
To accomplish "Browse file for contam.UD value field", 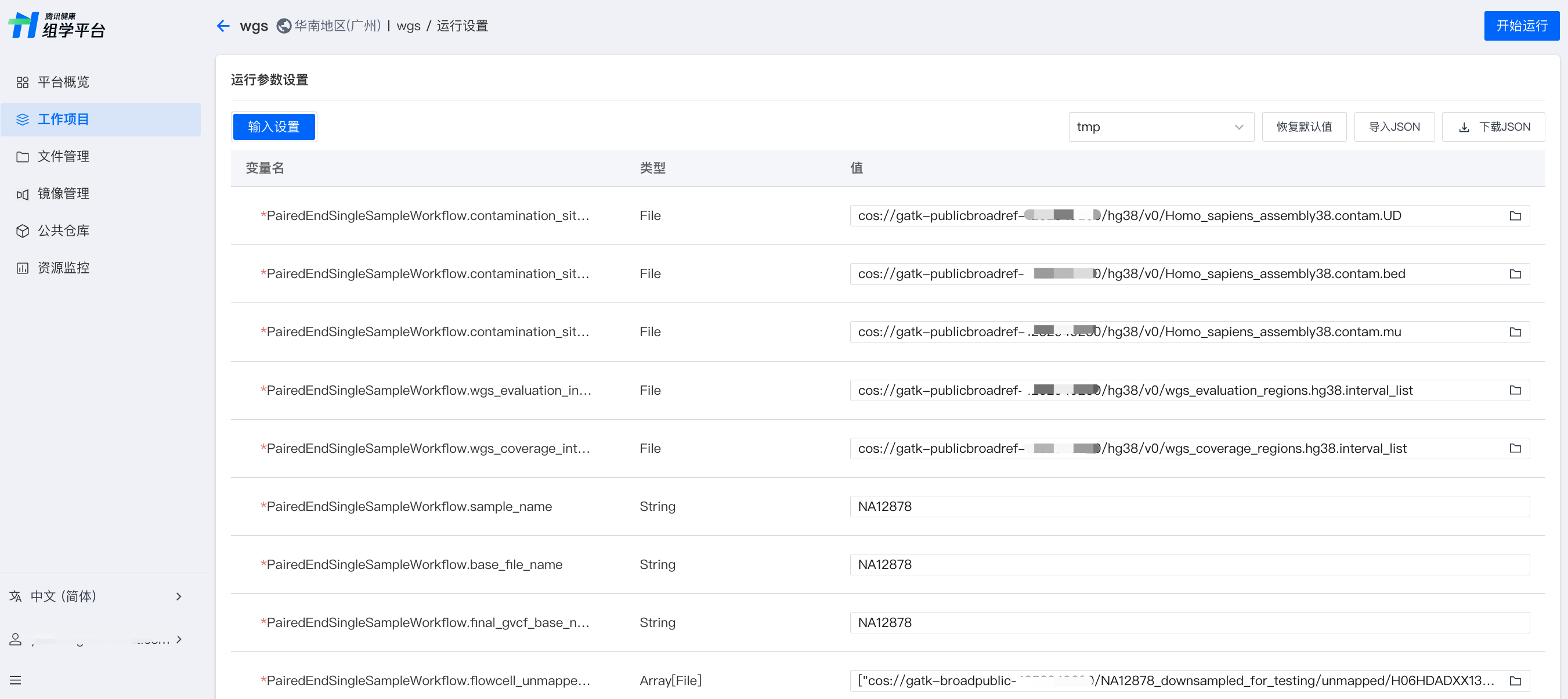I will [x=1515, y=215].
